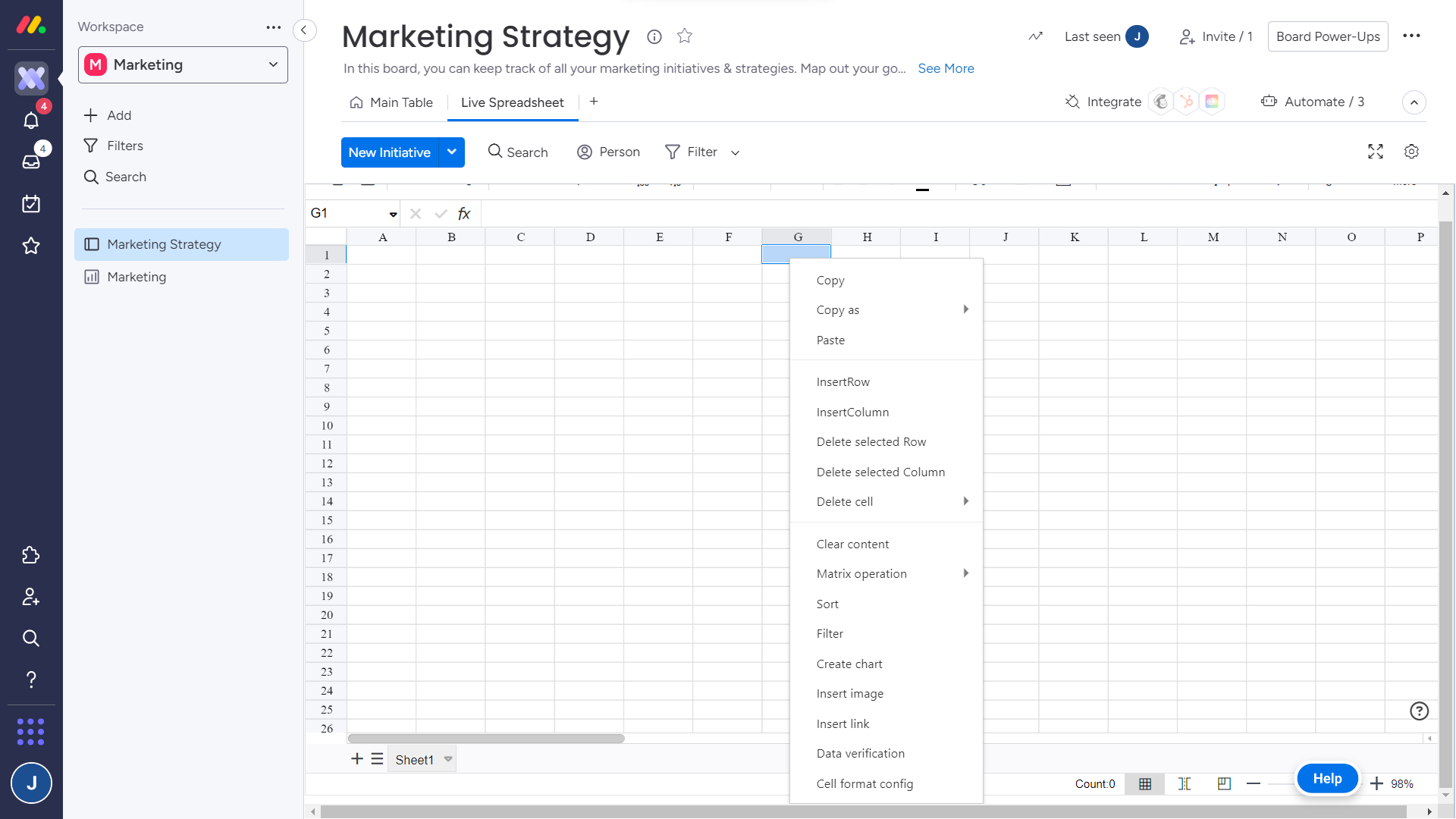This screenshot has width=1456, height=819.
Task: Open the apps puzzle-piece icon
Action: 31,555
